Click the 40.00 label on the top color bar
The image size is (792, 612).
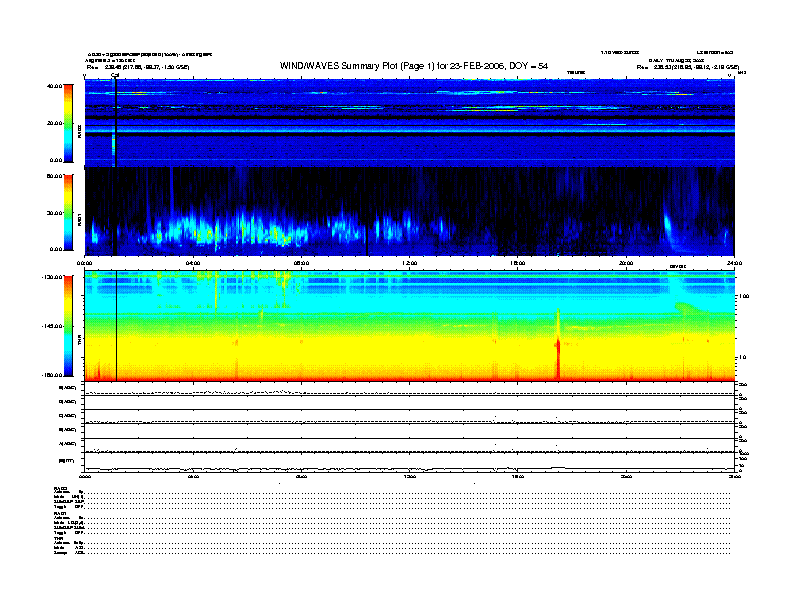pyautogui.click(x=55, y=86)
